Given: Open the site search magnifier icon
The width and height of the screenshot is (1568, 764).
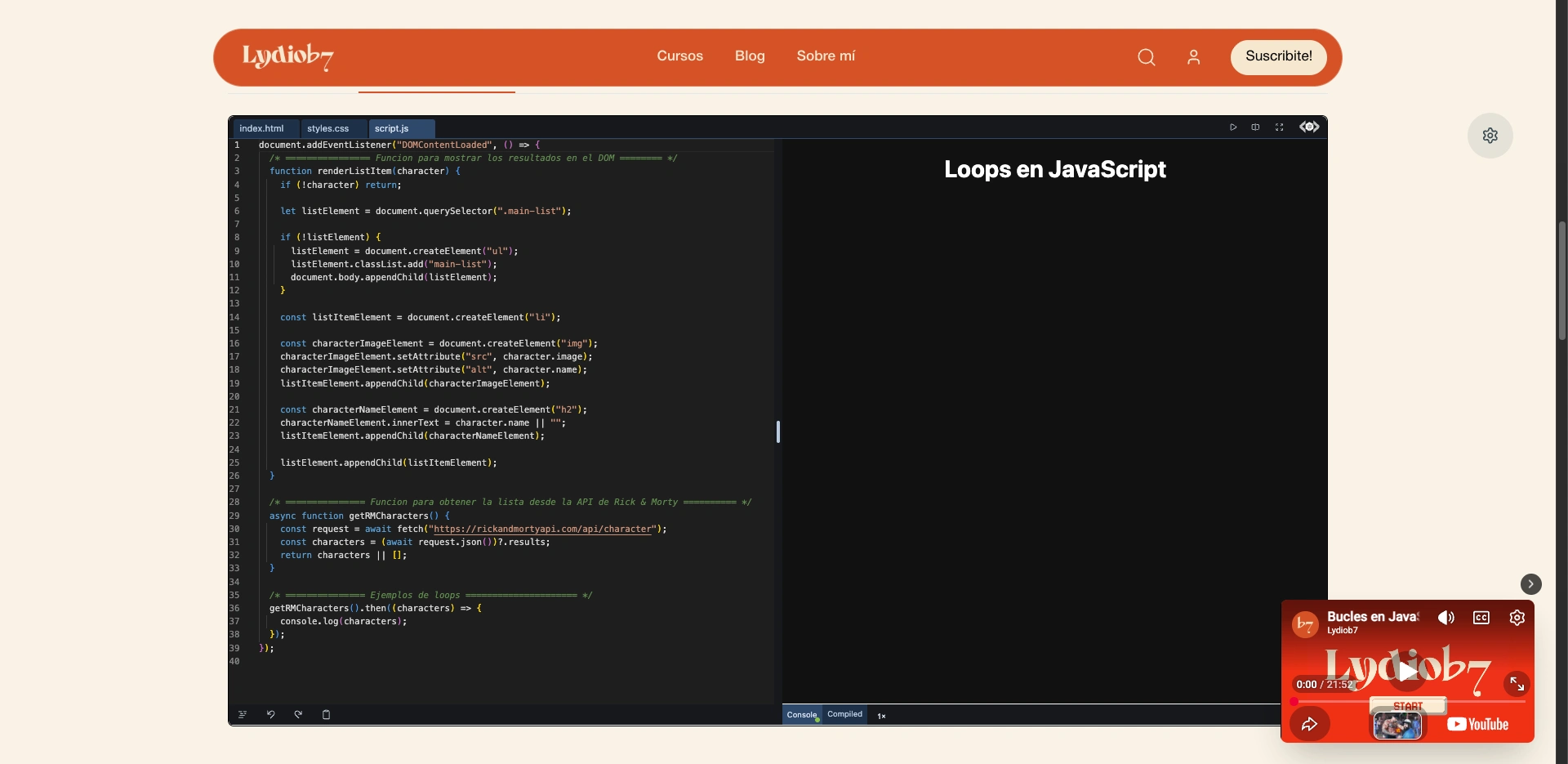Looking at the screenshot, I should (1147, 57).
